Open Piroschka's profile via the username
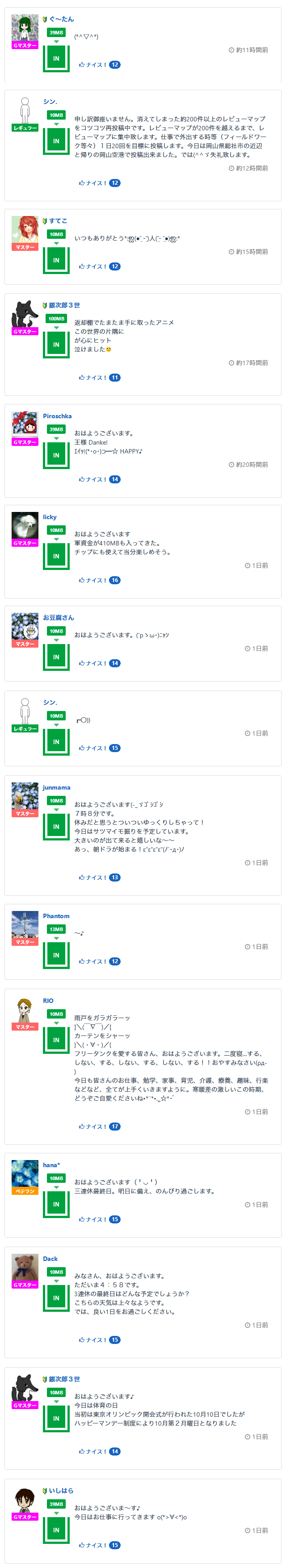Screen dimensions: 286x1568 pos(57,416)
